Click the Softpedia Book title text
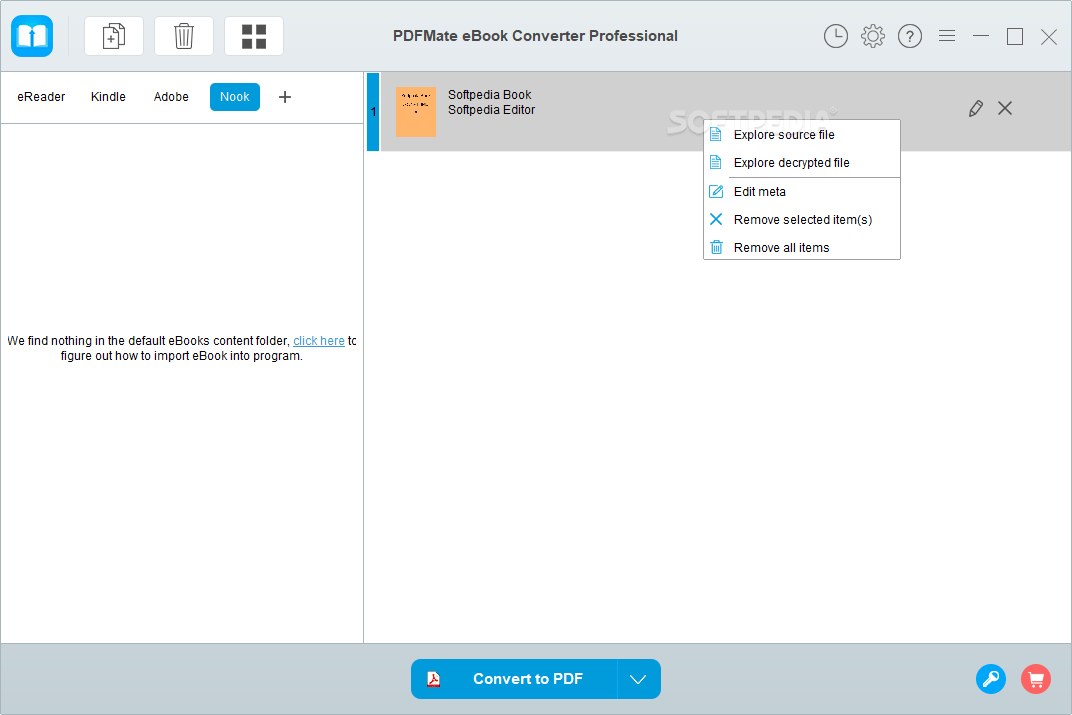The height and width of the screenshot is (715, 1072). 490,94
